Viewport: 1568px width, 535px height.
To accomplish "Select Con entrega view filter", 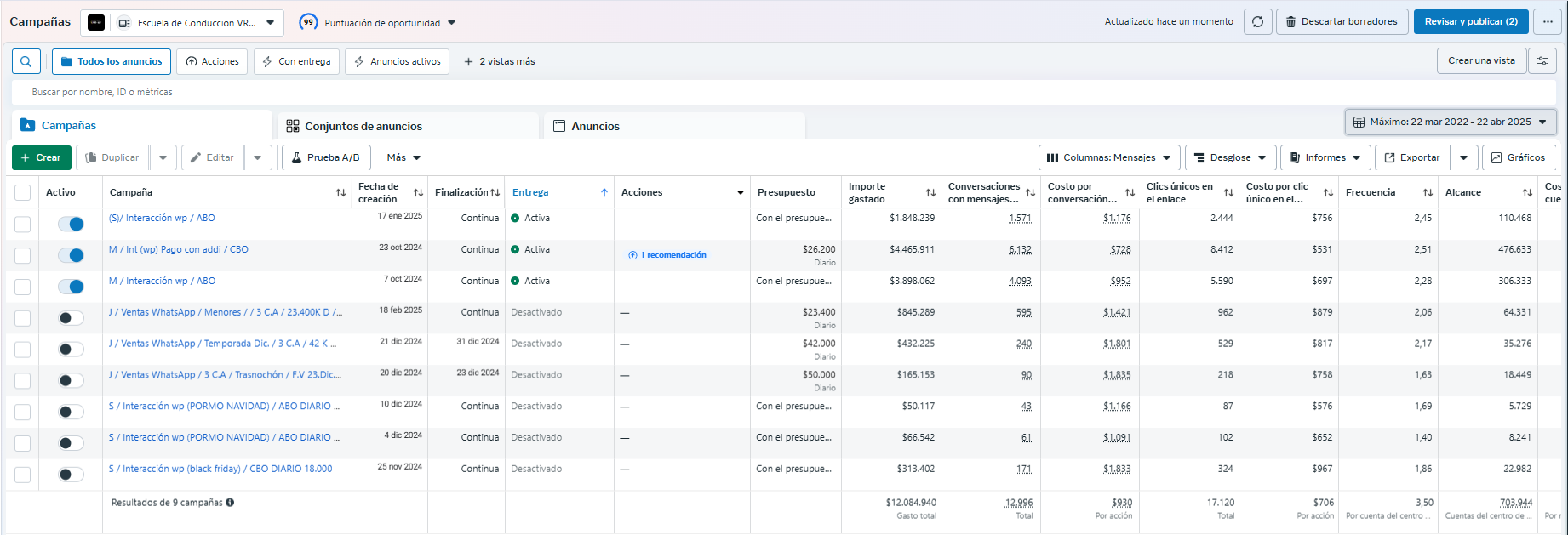I will coord(296,61).
